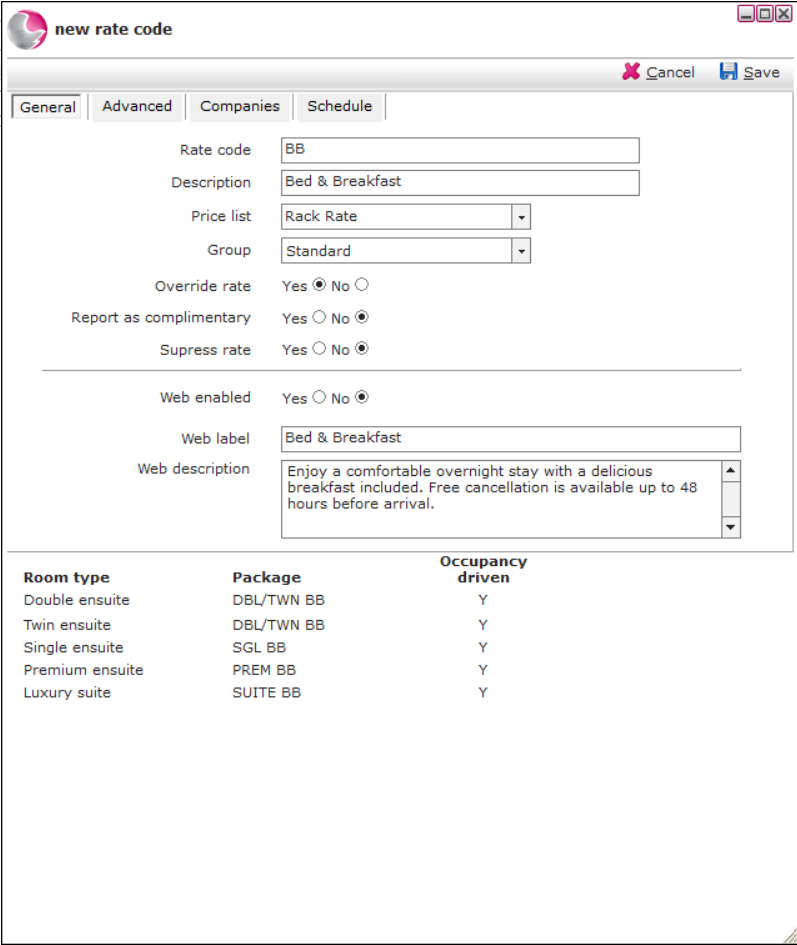The width and height of the screenshot is (797, 945).
Task: Click the window resize grip corner
Action: coord(788,936)
